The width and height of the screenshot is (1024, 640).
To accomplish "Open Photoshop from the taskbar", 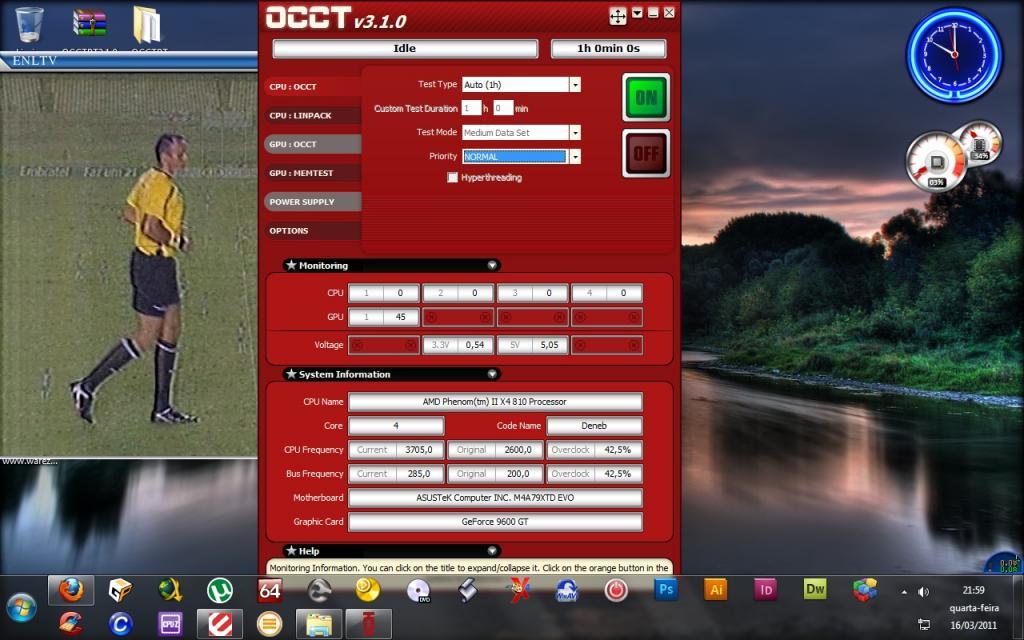I will [665, 590].
